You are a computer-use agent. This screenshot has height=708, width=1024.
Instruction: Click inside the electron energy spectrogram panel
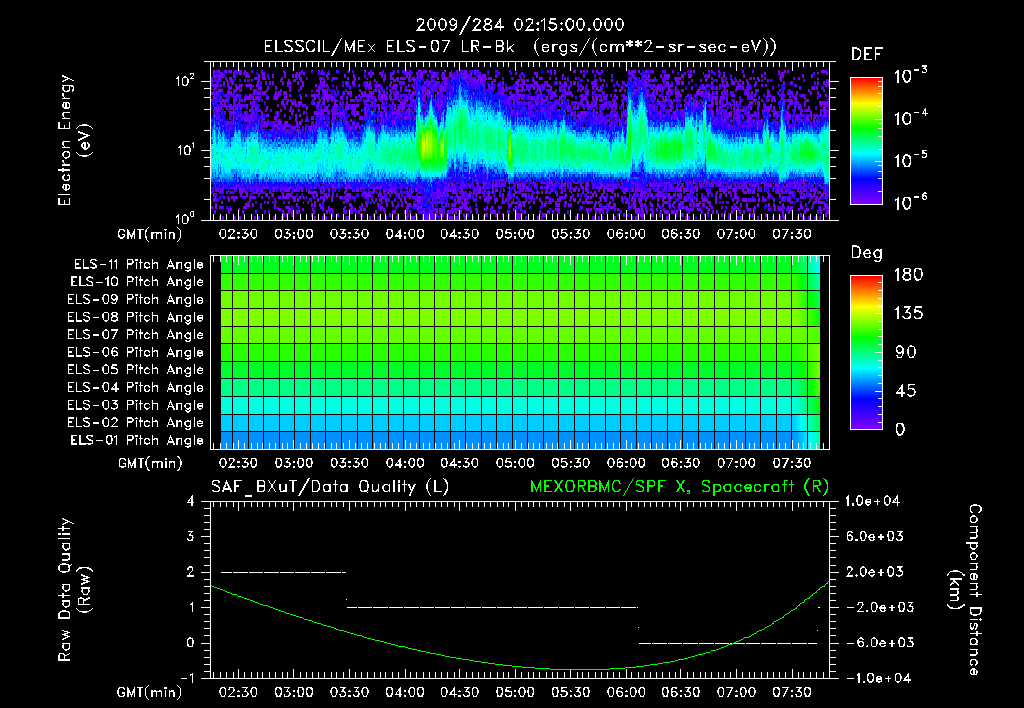click(520, 140)
